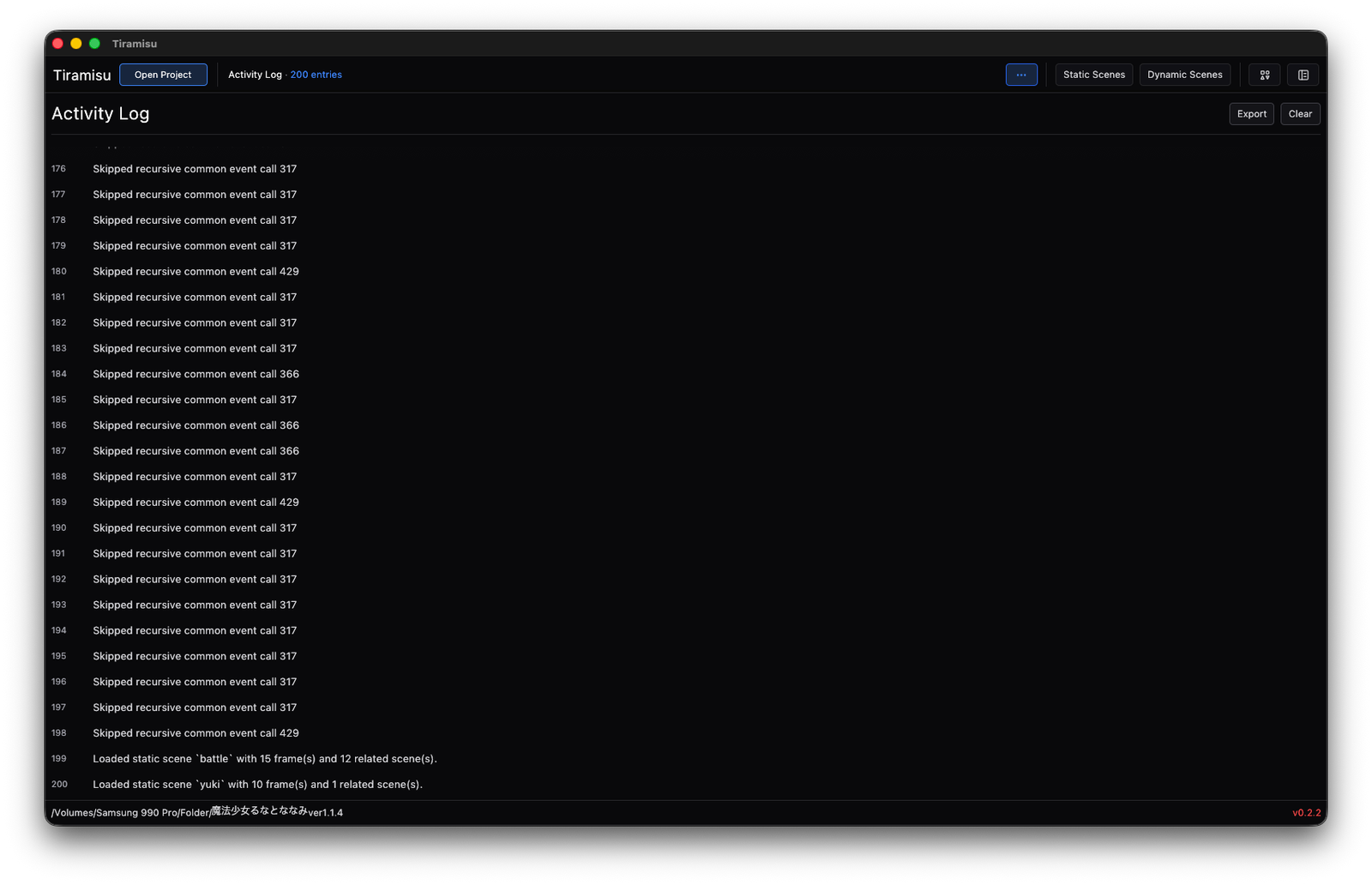
Task: Select log entry number 188
Action: click(x=686, y=477)
